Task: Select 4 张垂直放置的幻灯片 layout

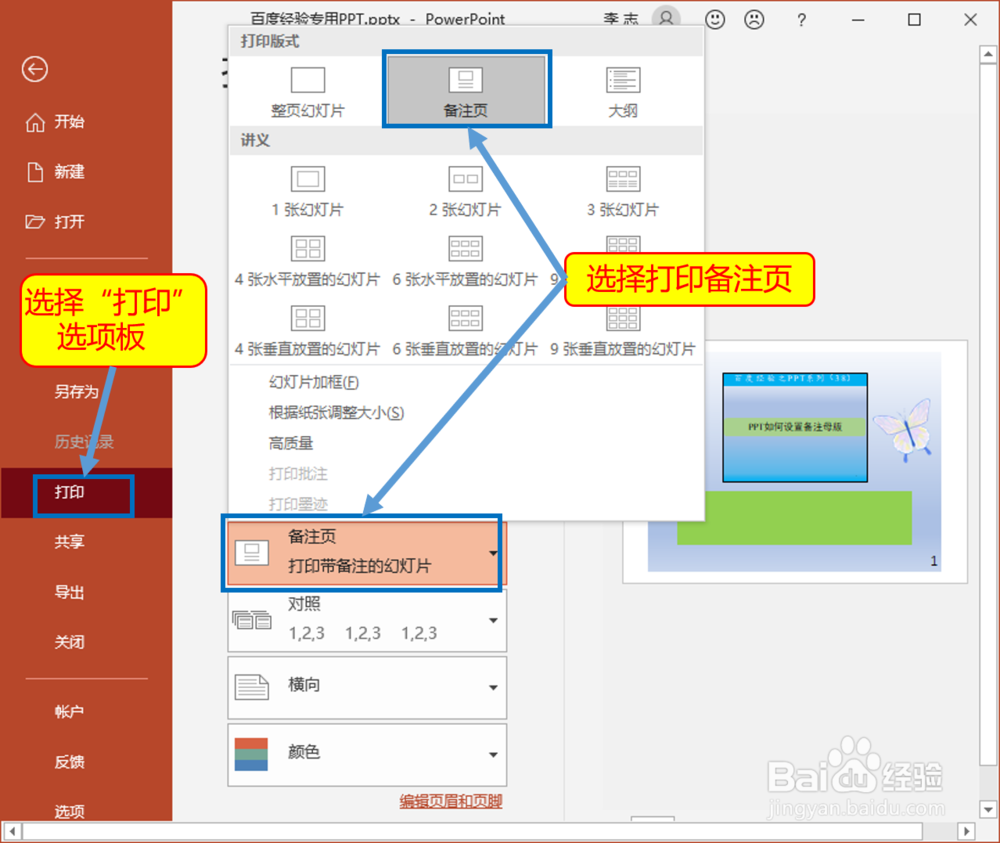Action: tap(308, 330)
